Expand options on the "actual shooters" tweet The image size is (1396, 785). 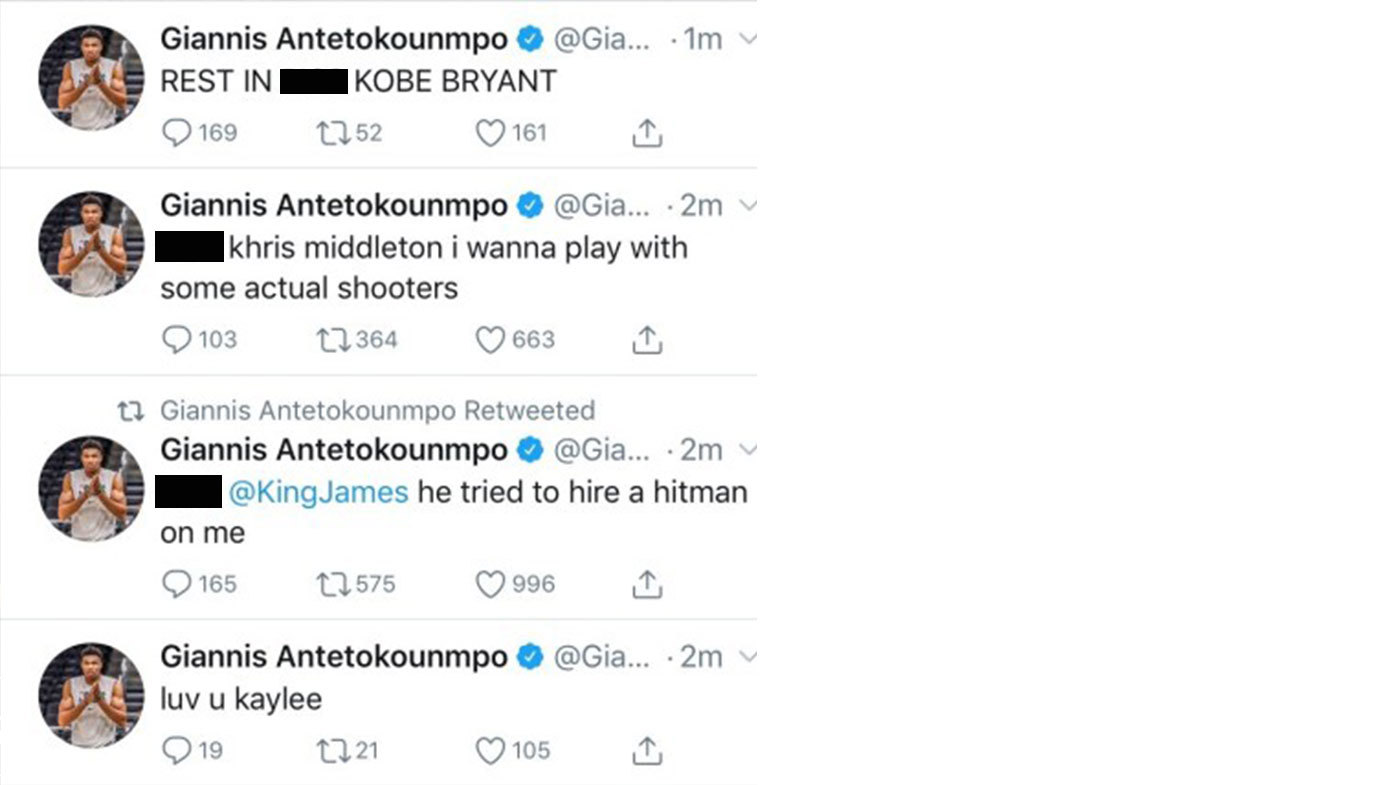747,205
